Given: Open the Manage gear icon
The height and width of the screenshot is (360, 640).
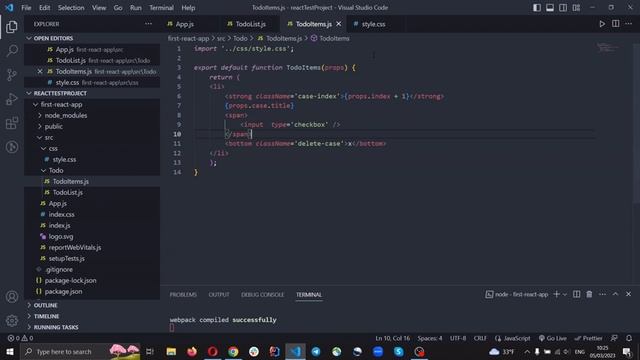Looking at the screenshot, I should coord(12,321).
